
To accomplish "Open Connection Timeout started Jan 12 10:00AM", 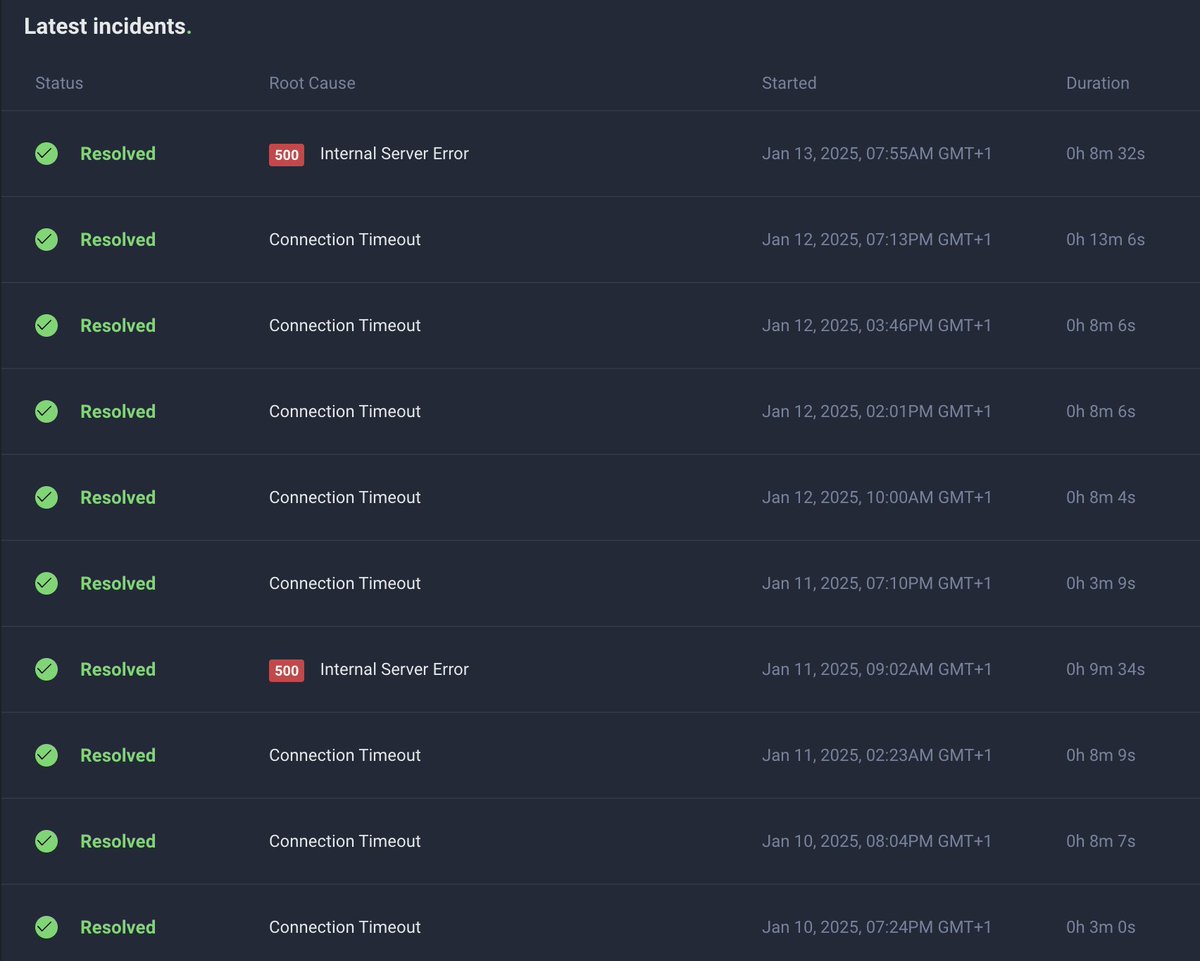I will (x=345, y=497).
